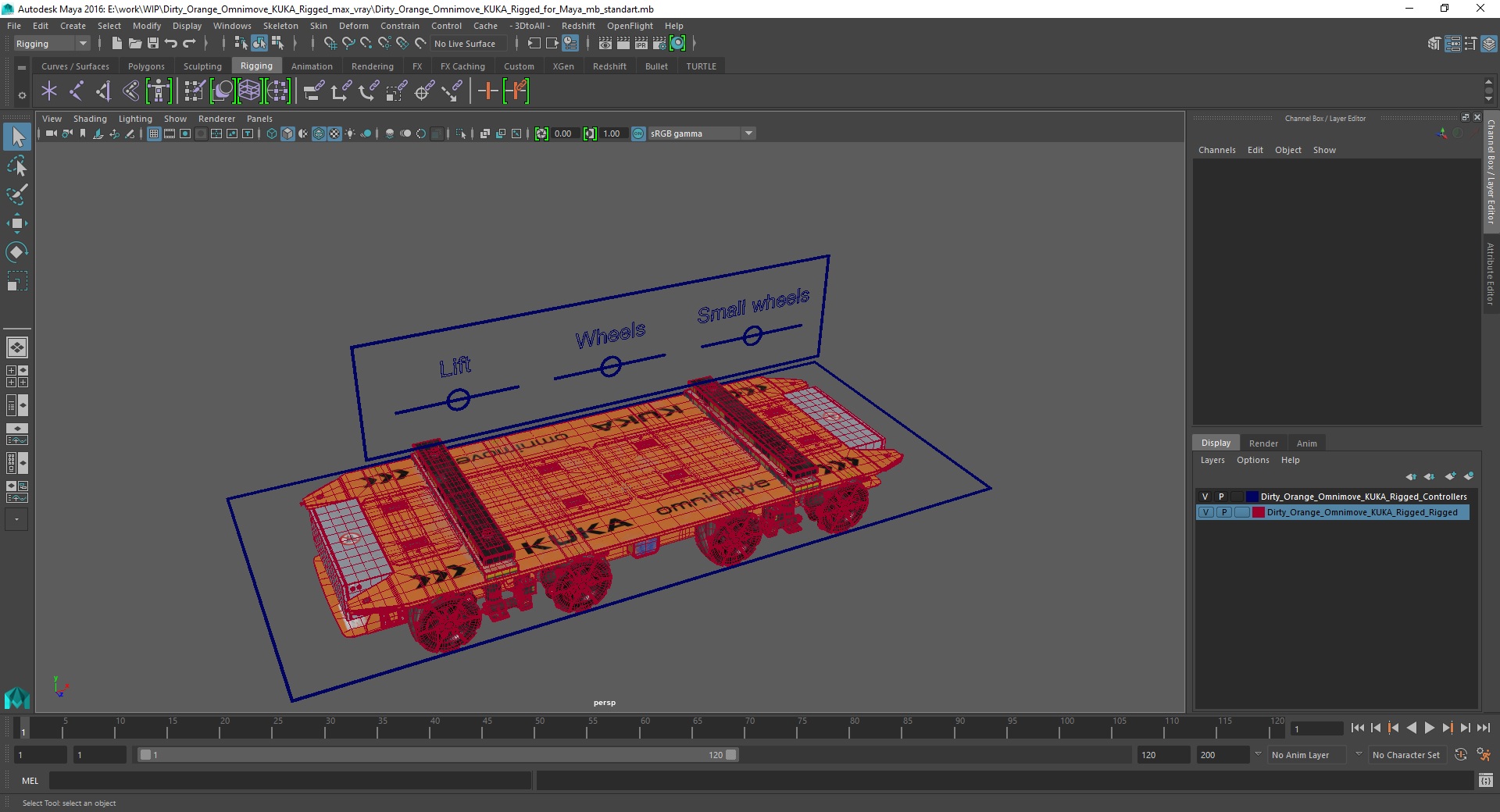
Task: Open the Skeleton menu
Action: click(280, 26)
